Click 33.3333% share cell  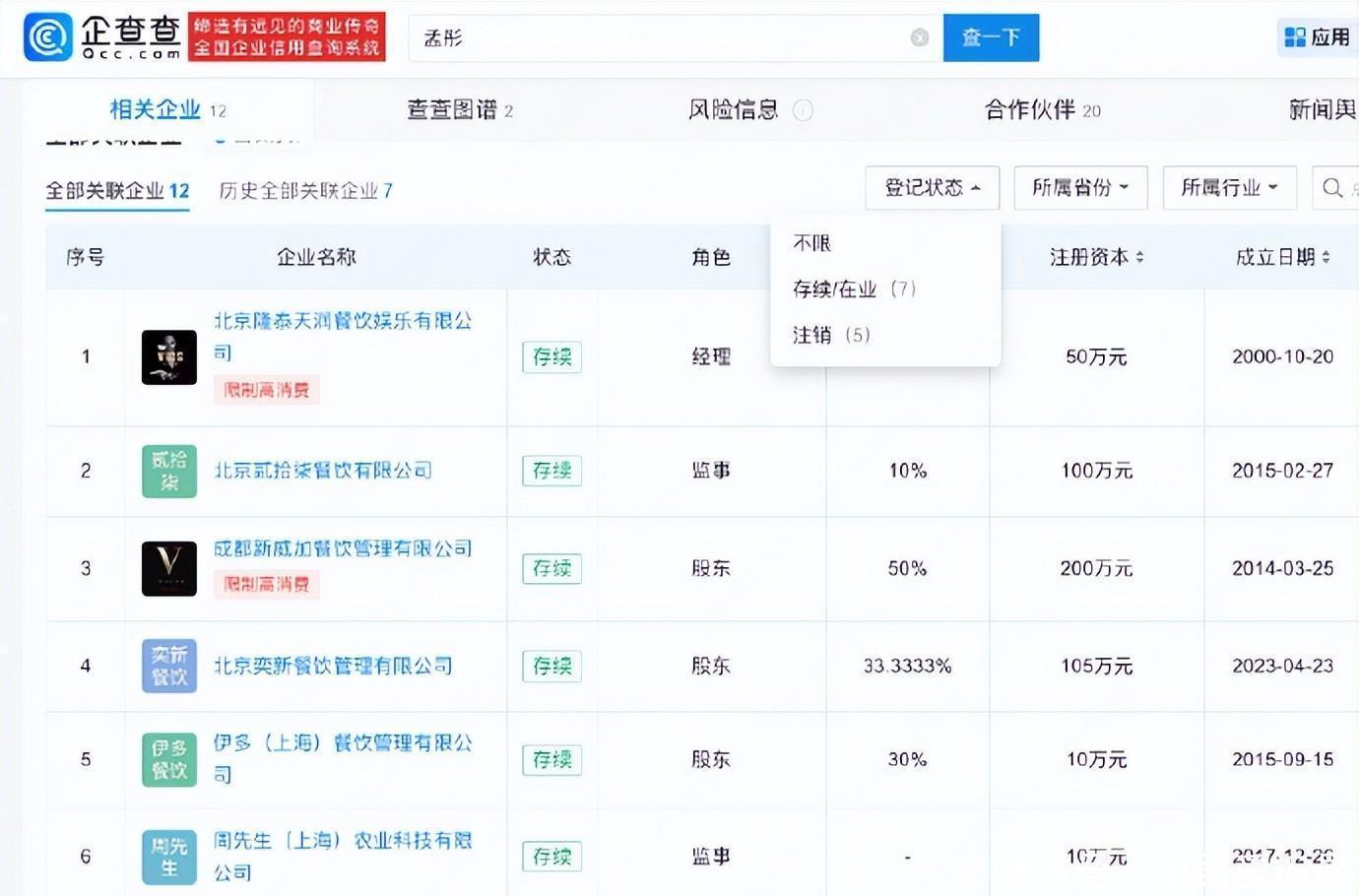(907, 666)
